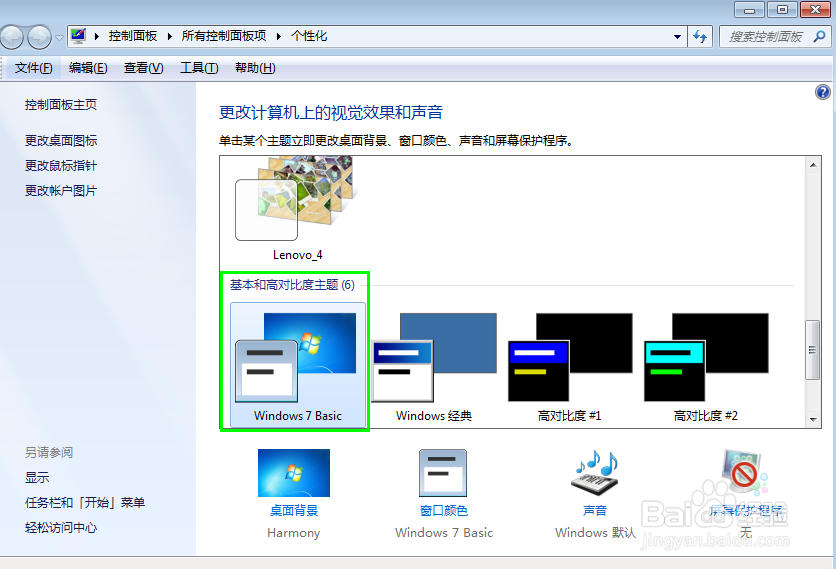This screenshot has width=836, height=569.
Task: Open the 查看(V) menu
Action: [143, 68]
